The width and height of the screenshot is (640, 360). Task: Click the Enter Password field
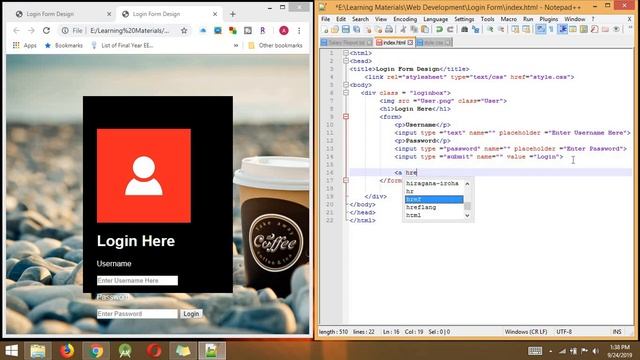tap(137, 314)
